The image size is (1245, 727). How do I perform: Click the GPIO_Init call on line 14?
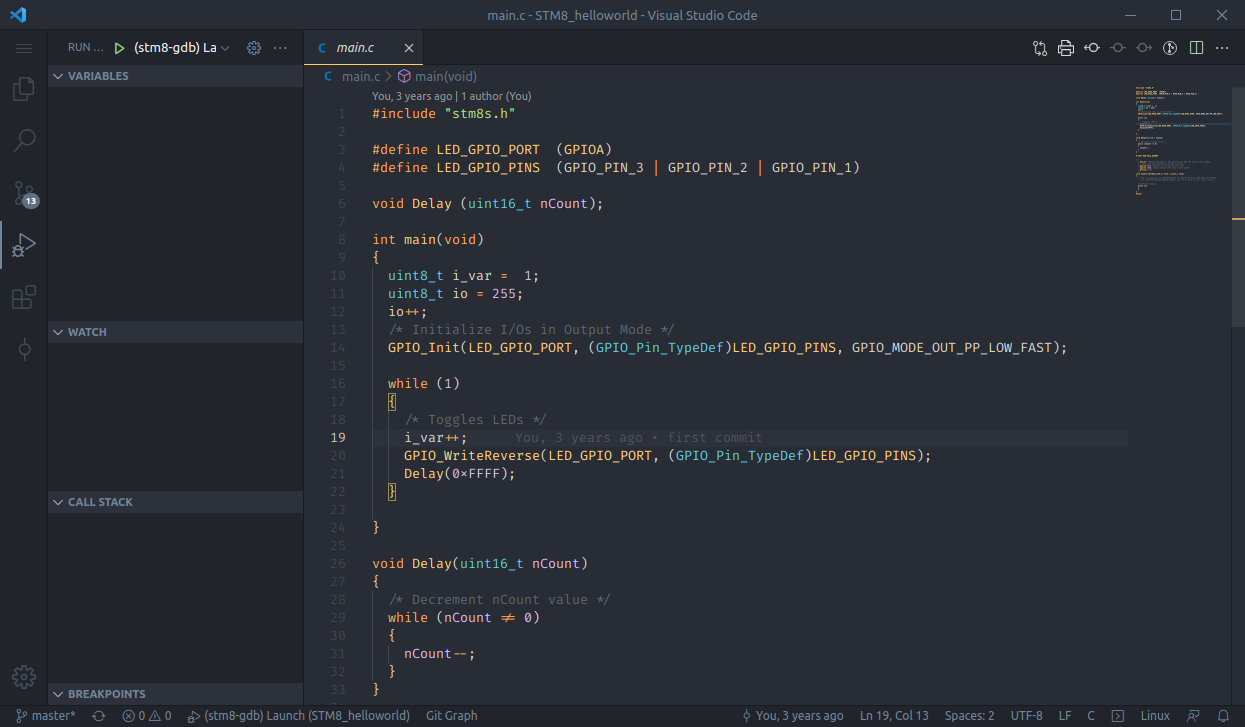(728, 348)
